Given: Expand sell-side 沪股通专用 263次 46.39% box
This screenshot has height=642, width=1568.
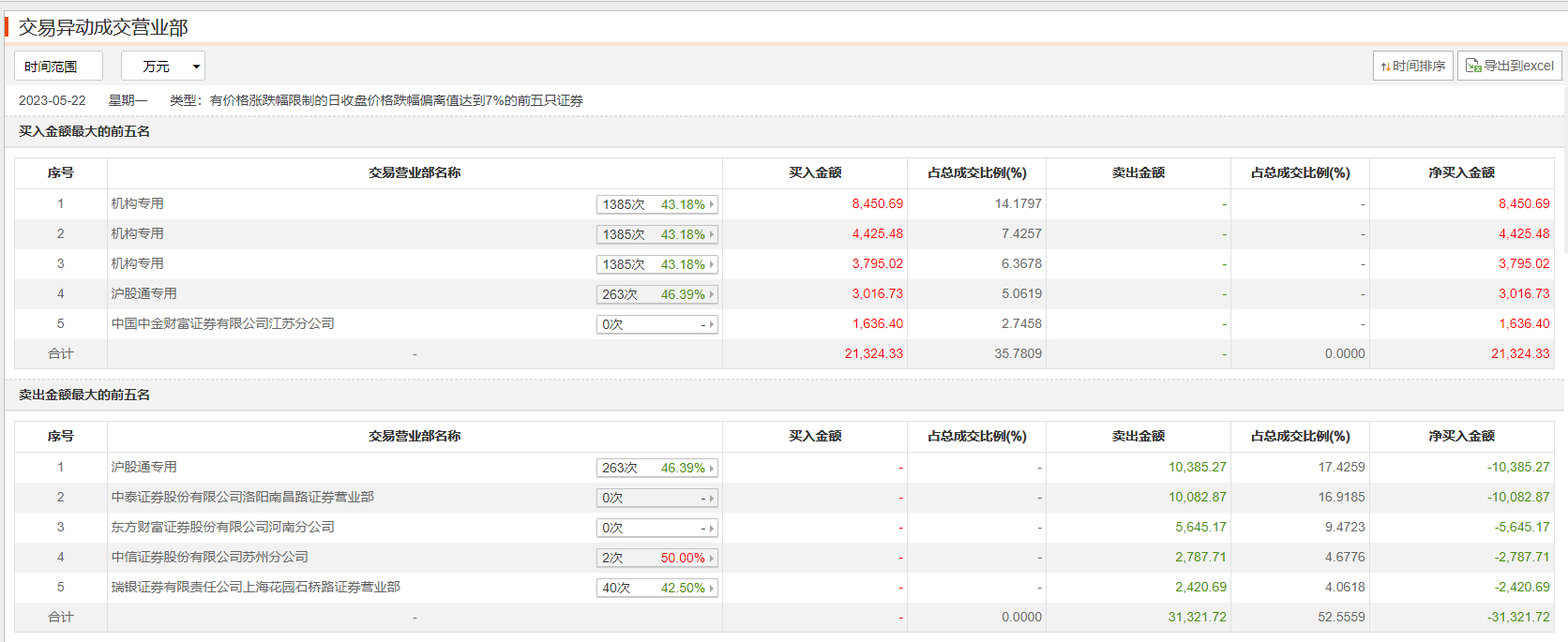Looking at the screenshot, I should click(656, 468).
